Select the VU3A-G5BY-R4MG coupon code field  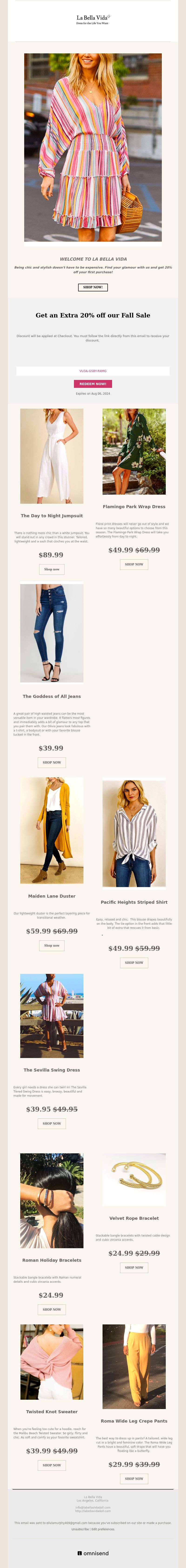tap(93, 371)
